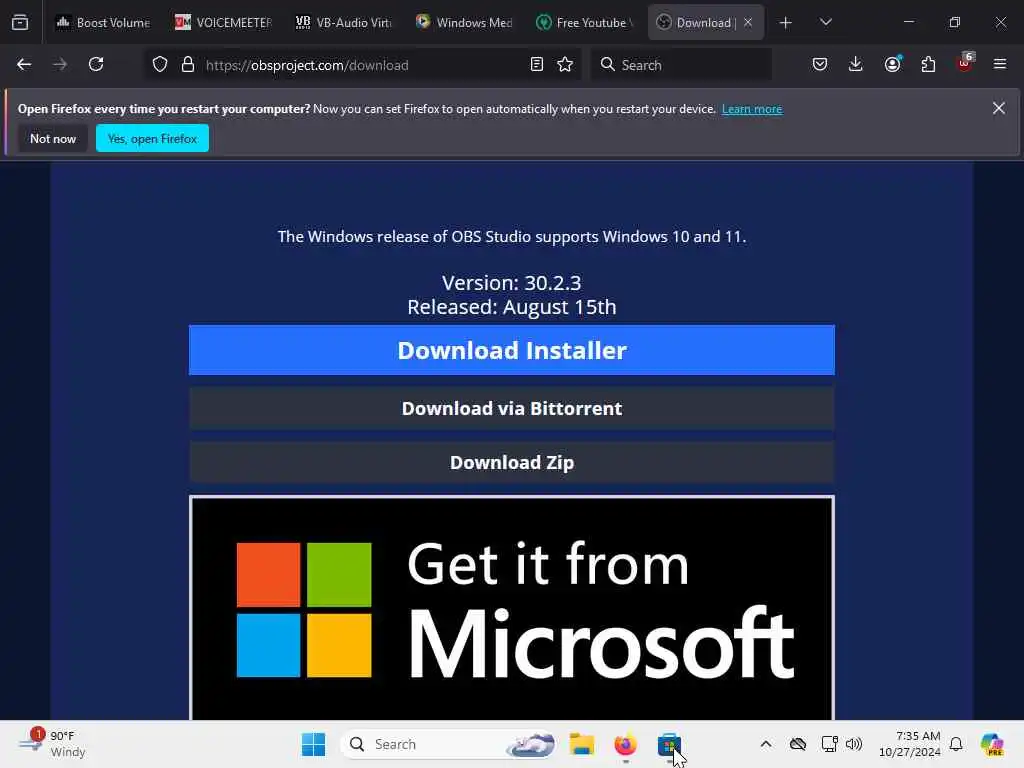Viewport: 1024px width, 768px height.
Task: Open a new browser tab
Action: pyautogui.click(x=786, y=23)
